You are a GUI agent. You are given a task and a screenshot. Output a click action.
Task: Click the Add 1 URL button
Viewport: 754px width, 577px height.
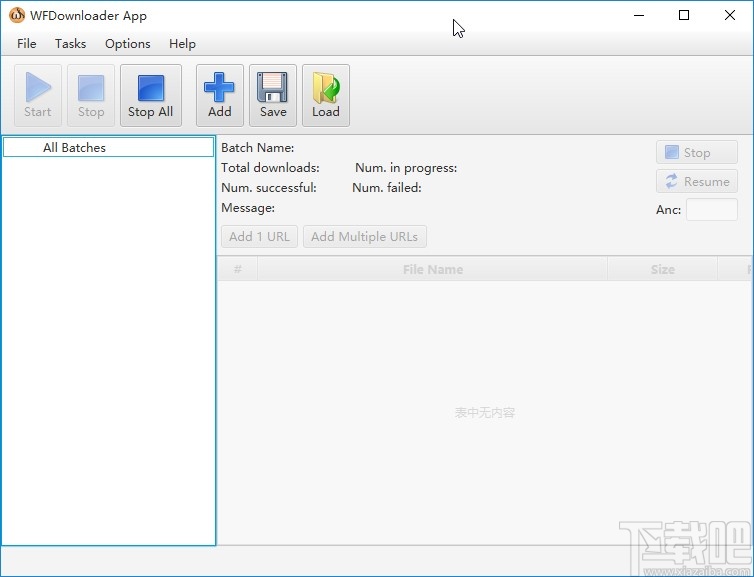259,237
